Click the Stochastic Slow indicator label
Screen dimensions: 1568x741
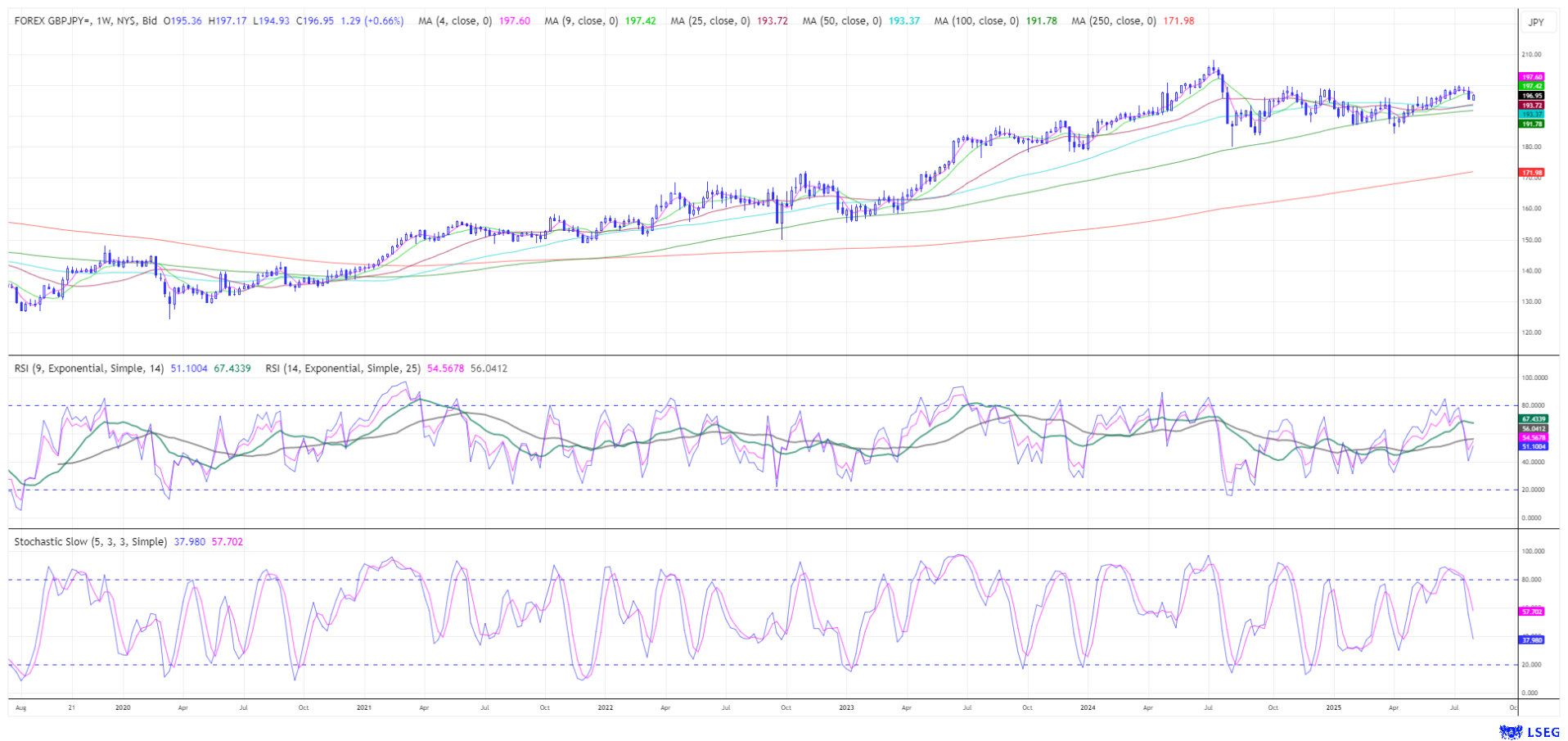(91, 542)
